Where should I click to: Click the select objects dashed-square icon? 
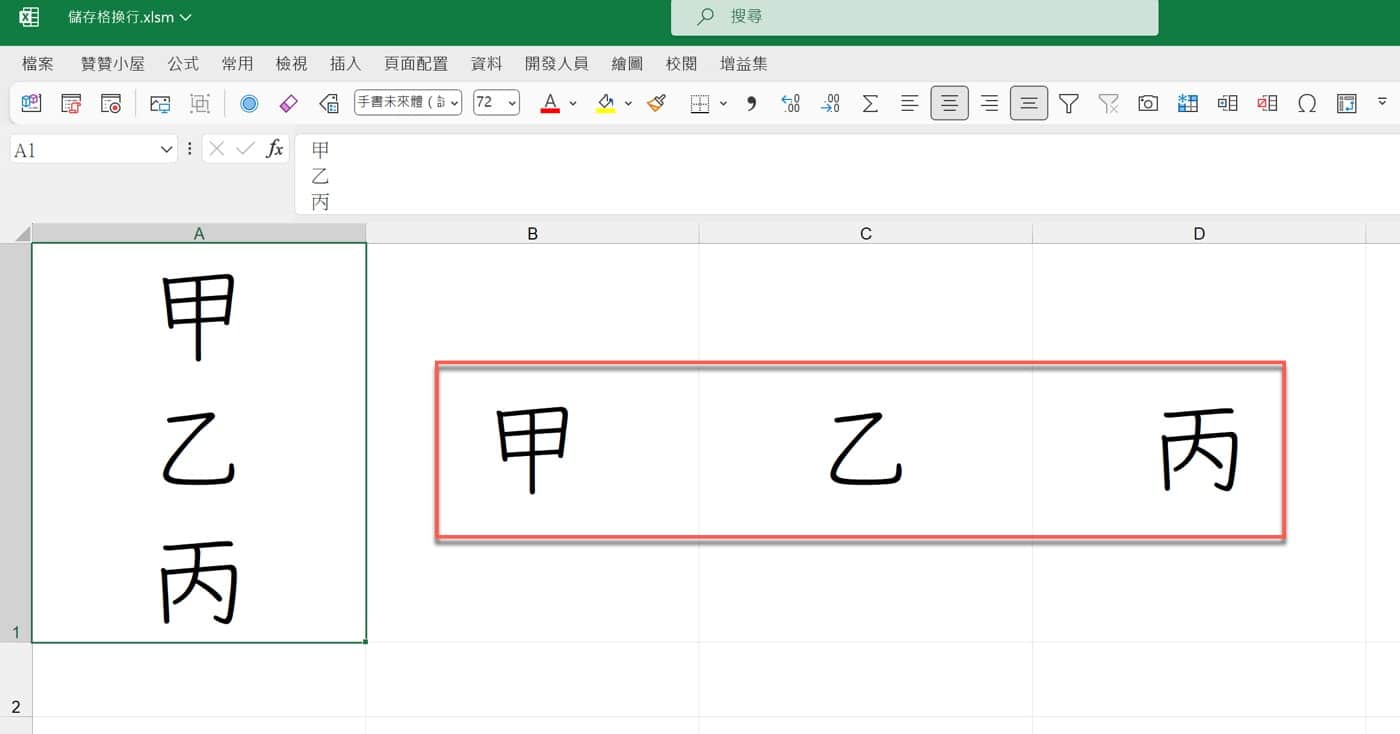coord(200,103)
